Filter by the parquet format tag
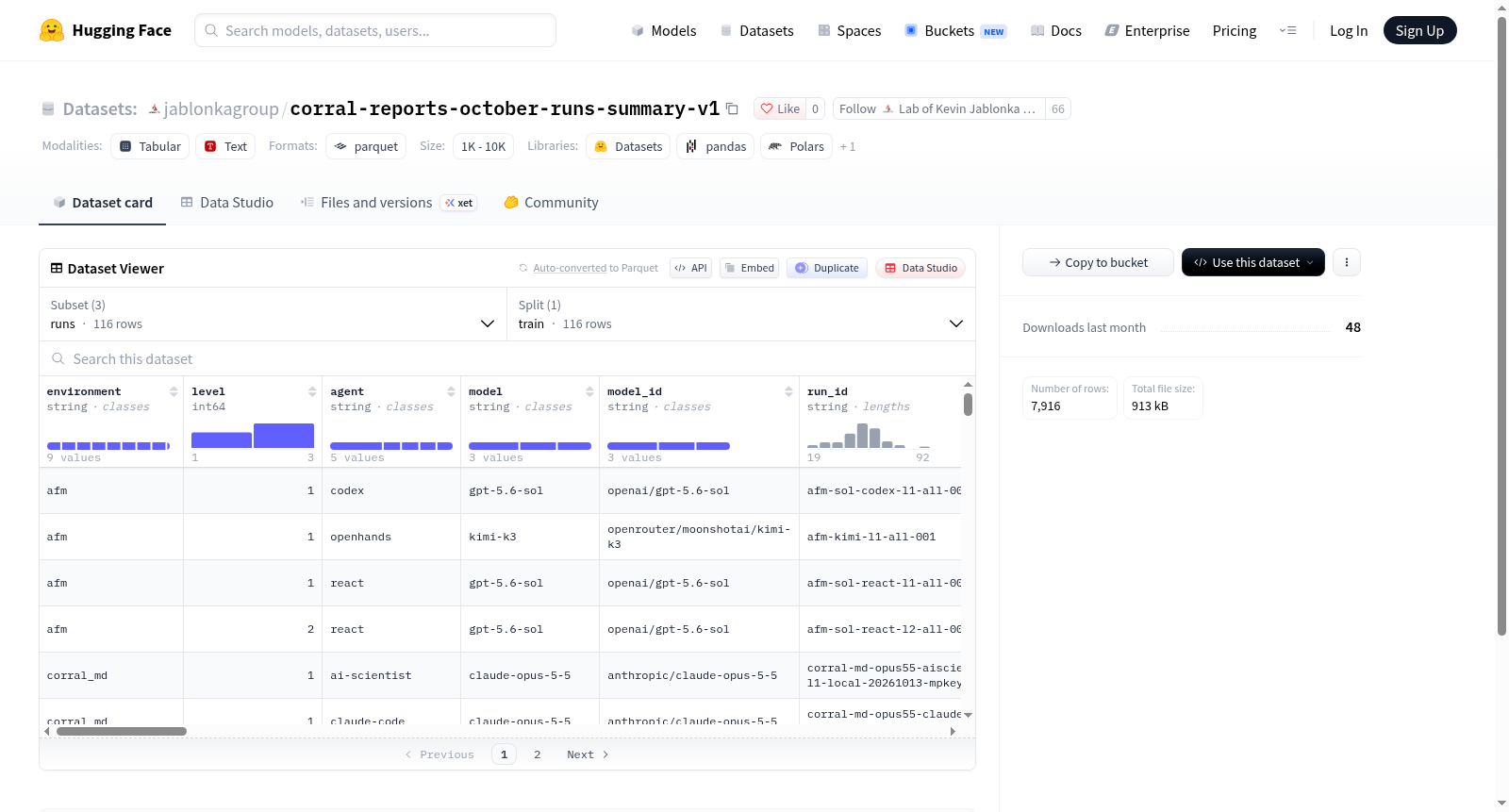 point(366,146)
